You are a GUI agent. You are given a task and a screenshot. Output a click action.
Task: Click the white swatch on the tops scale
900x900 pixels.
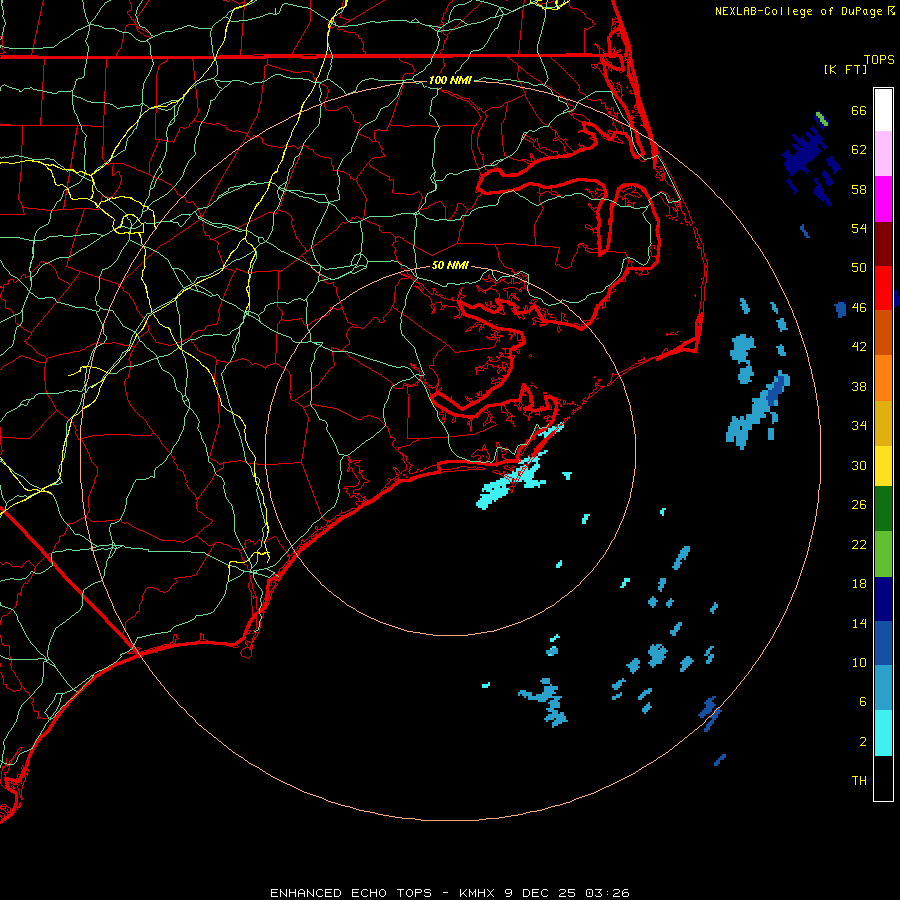click(x=883, y=110)
